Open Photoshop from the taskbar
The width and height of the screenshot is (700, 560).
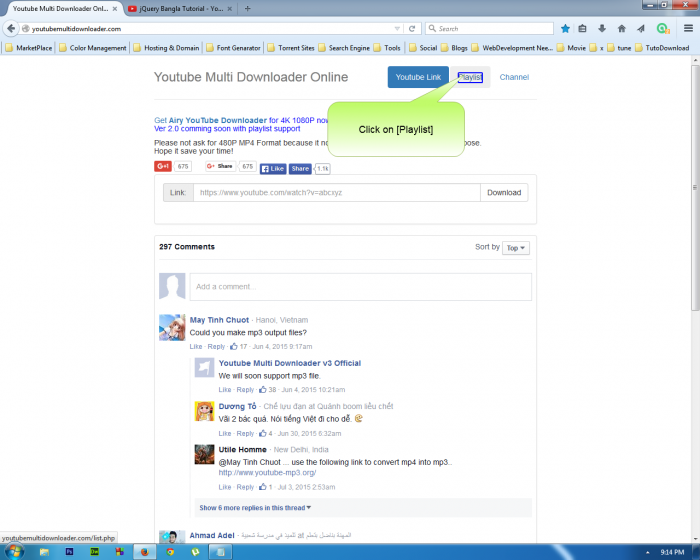[x=69, y=552]
